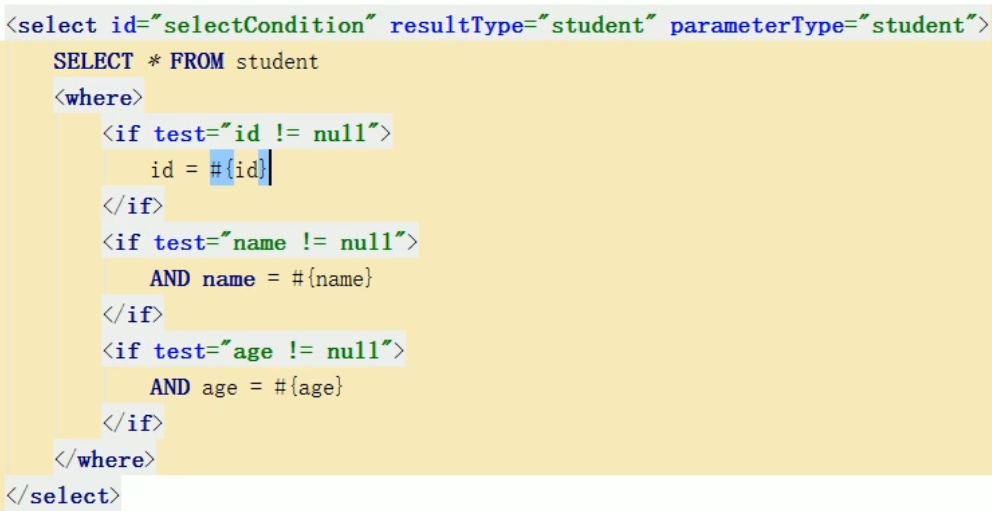Click the closing </where> tag
This screenshot has width=992, height=511.
tap(104, 459)
